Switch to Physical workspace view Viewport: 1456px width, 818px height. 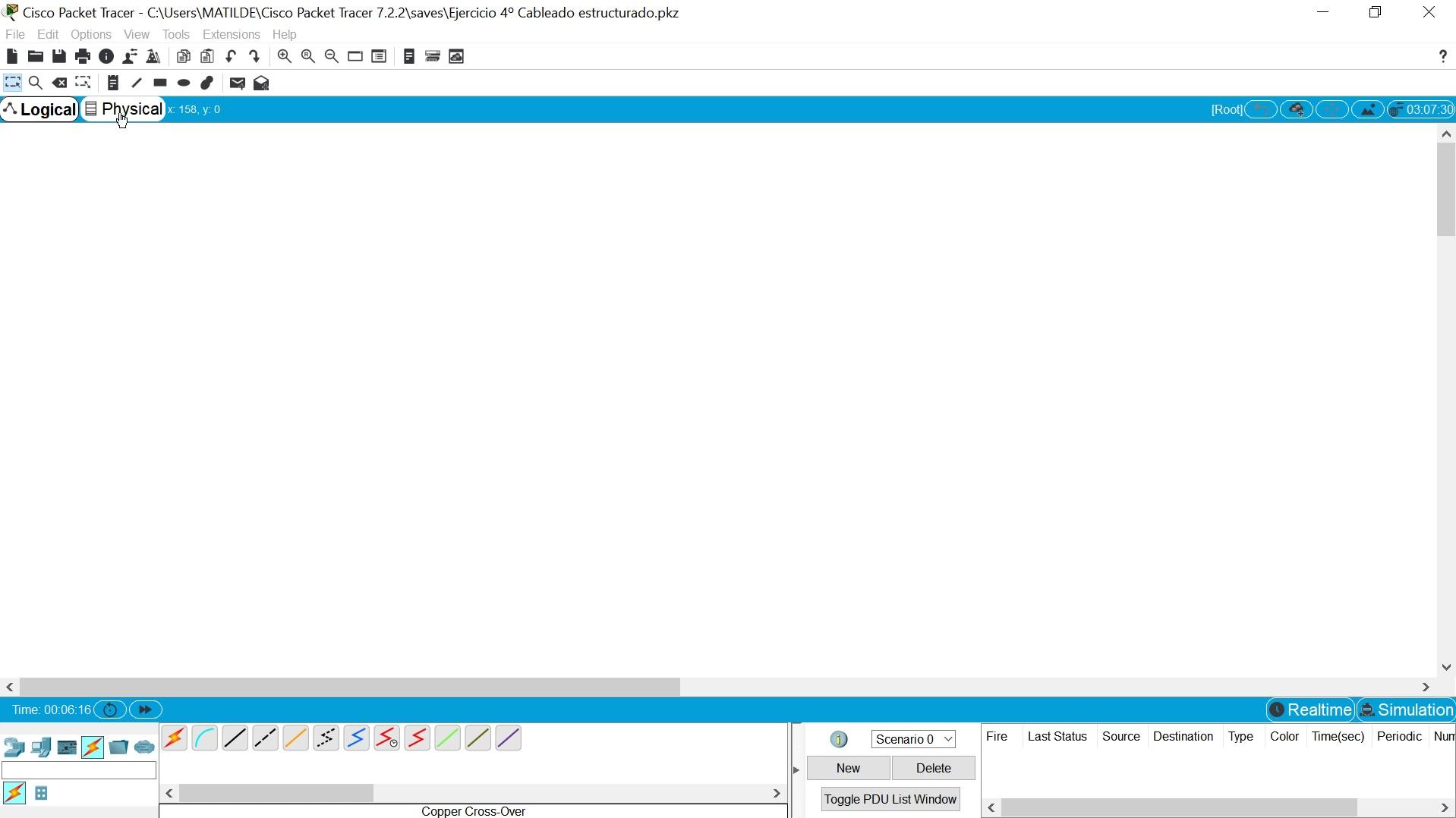pyautogui.click(x=124, y=110)
